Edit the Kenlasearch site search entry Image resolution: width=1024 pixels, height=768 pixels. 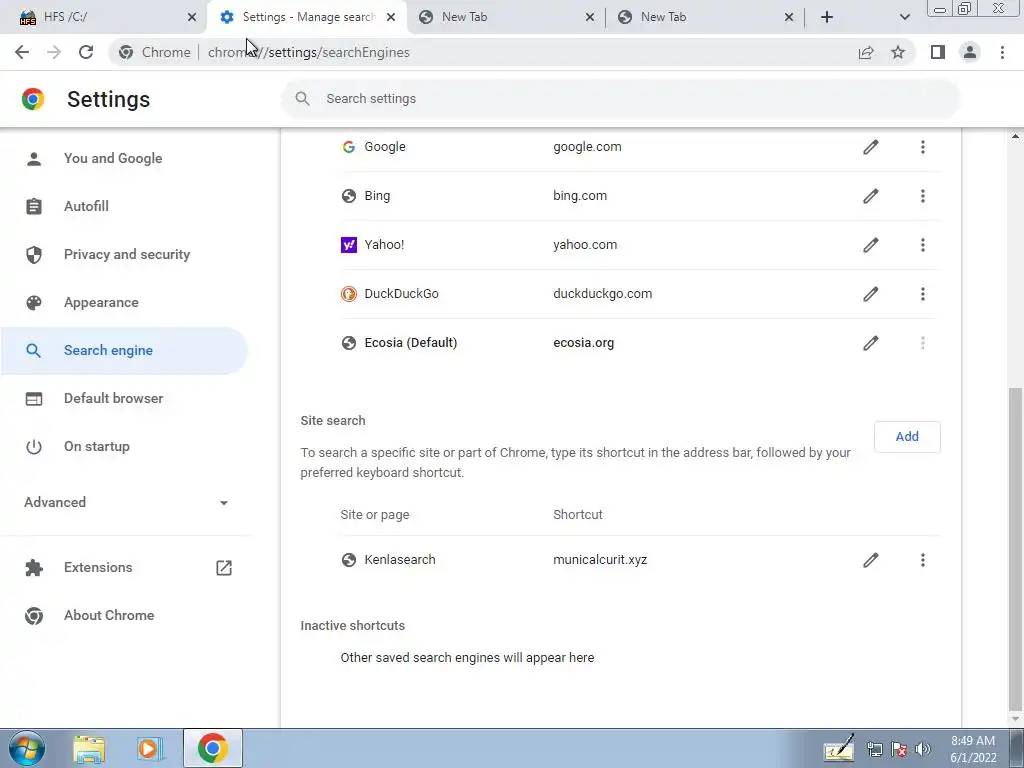(x=871, y=560)
